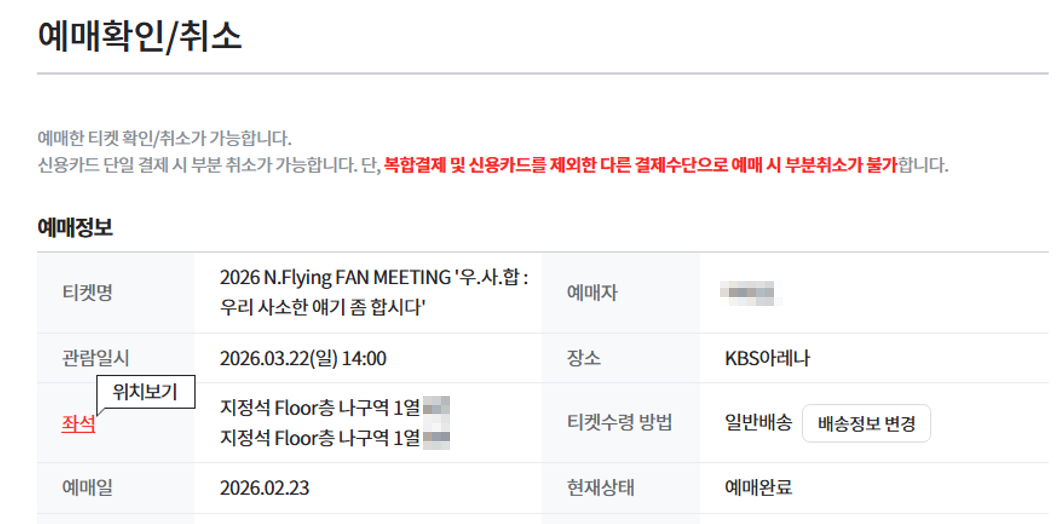Select the 관람일시 label cell
Viewport: 1060px width, 524px height.
tap(95, 358)
